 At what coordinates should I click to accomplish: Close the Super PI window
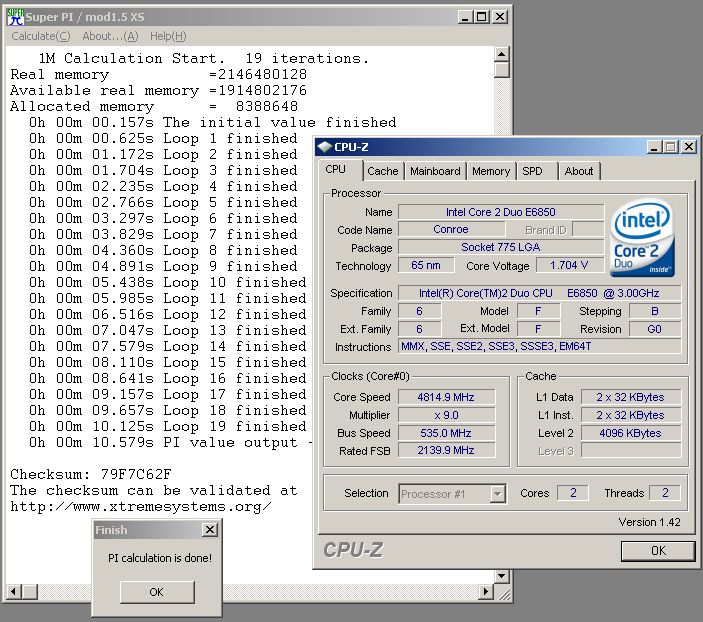click(499, 17)
